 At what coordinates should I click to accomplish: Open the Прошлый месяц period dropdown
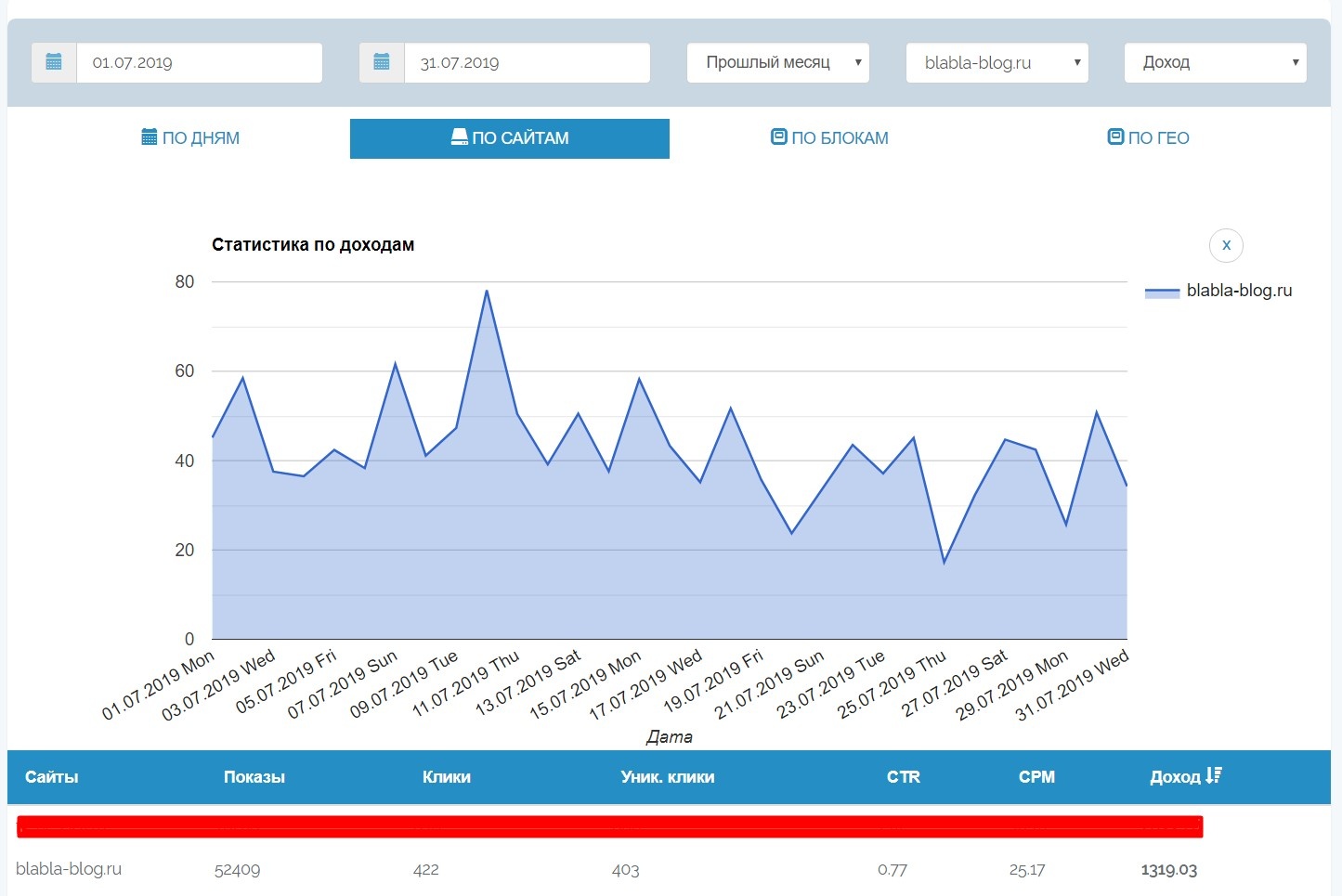point(777,62)
